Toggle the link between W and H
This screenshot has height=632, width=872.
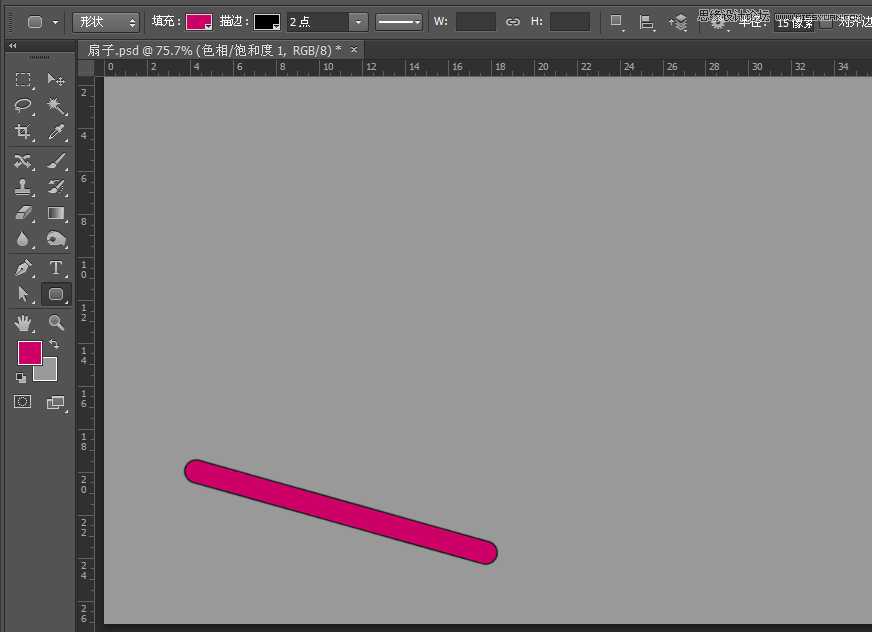[513, 22]
